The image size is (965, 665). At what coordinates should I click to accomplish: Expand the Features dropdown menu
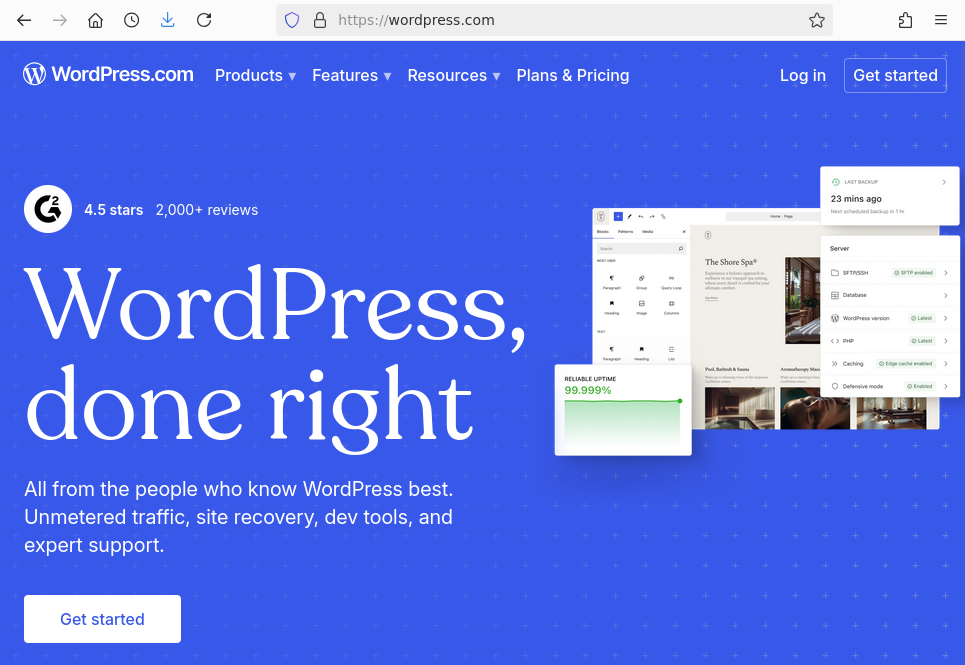click(351, 75)
